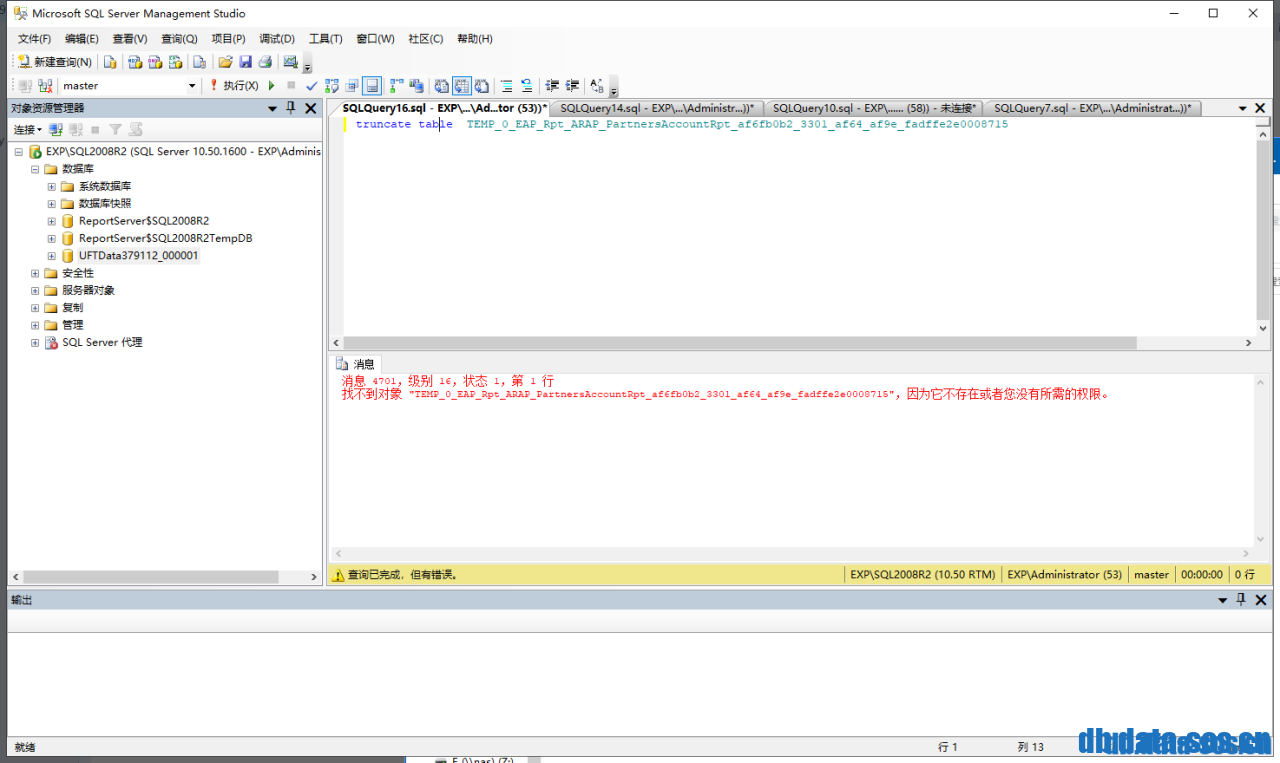The height and width of the screenshot is (763, 1280).
Task: Open the 连接 dropdown in Object Explorer
Action: point(27,130)
